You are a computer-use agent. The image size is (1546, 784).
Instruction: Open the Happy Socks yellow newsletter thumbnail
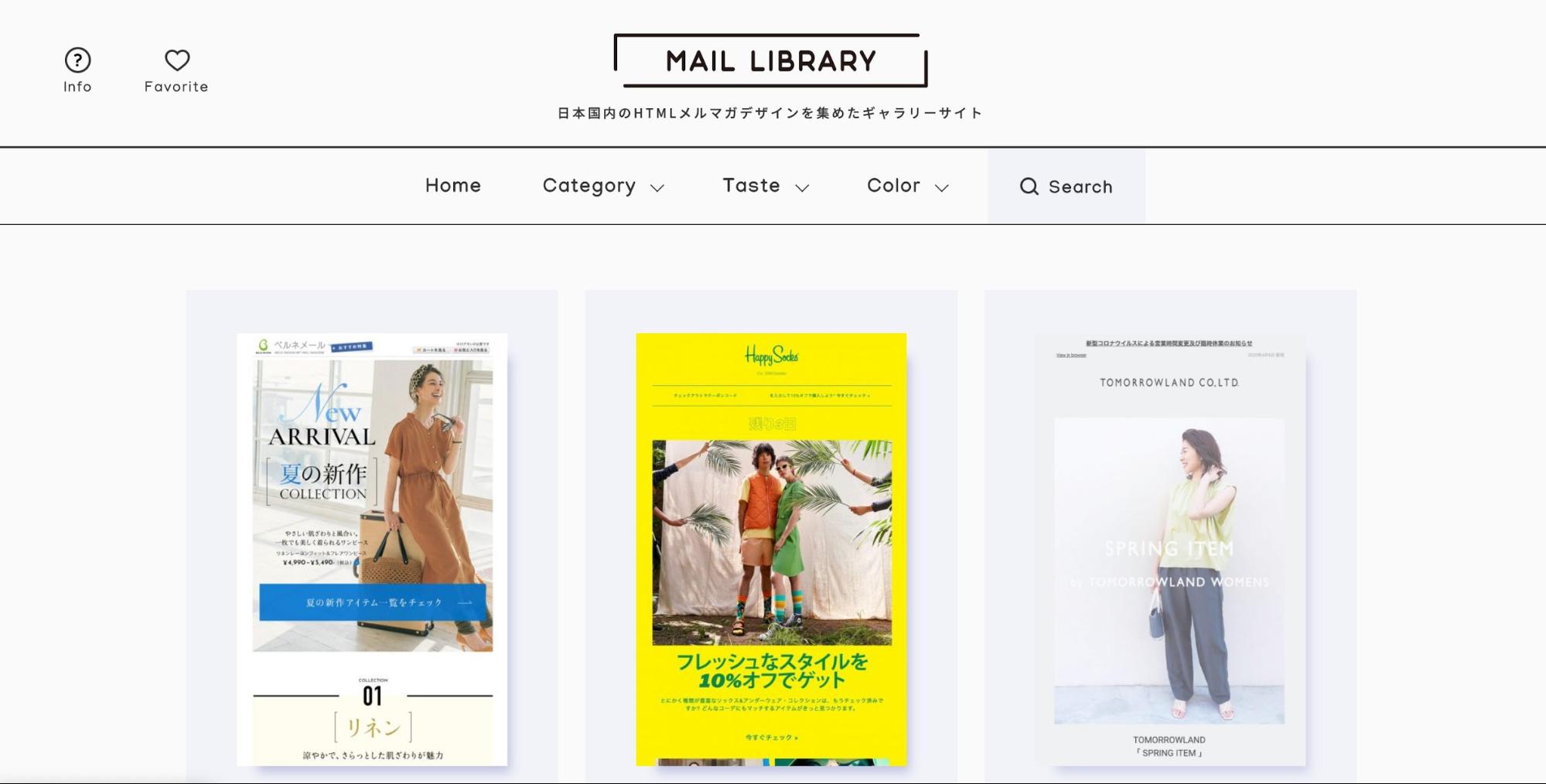pos(771,549)
